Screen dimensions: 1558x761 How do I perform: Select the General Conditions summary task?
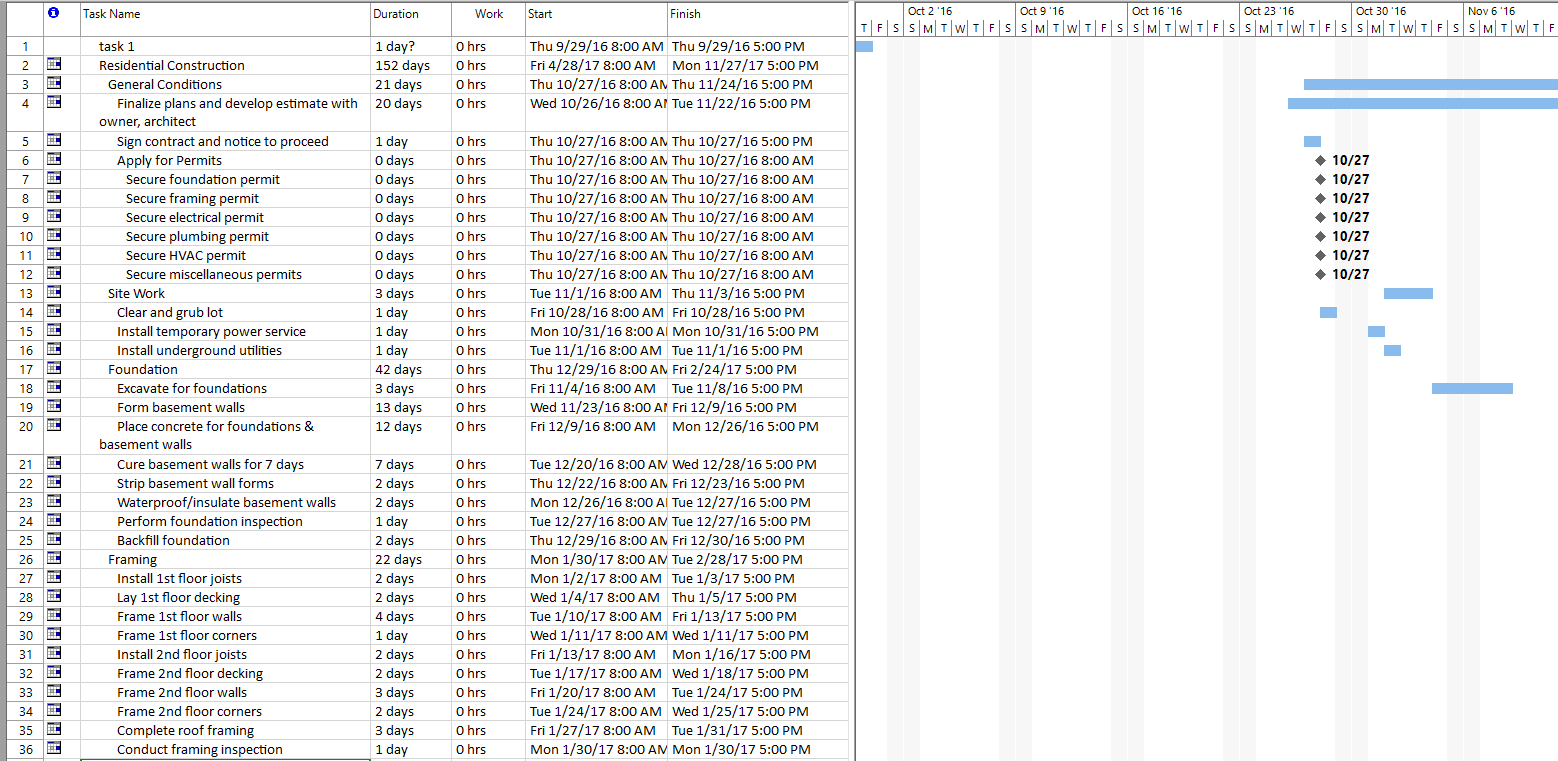tap(165, 84)
